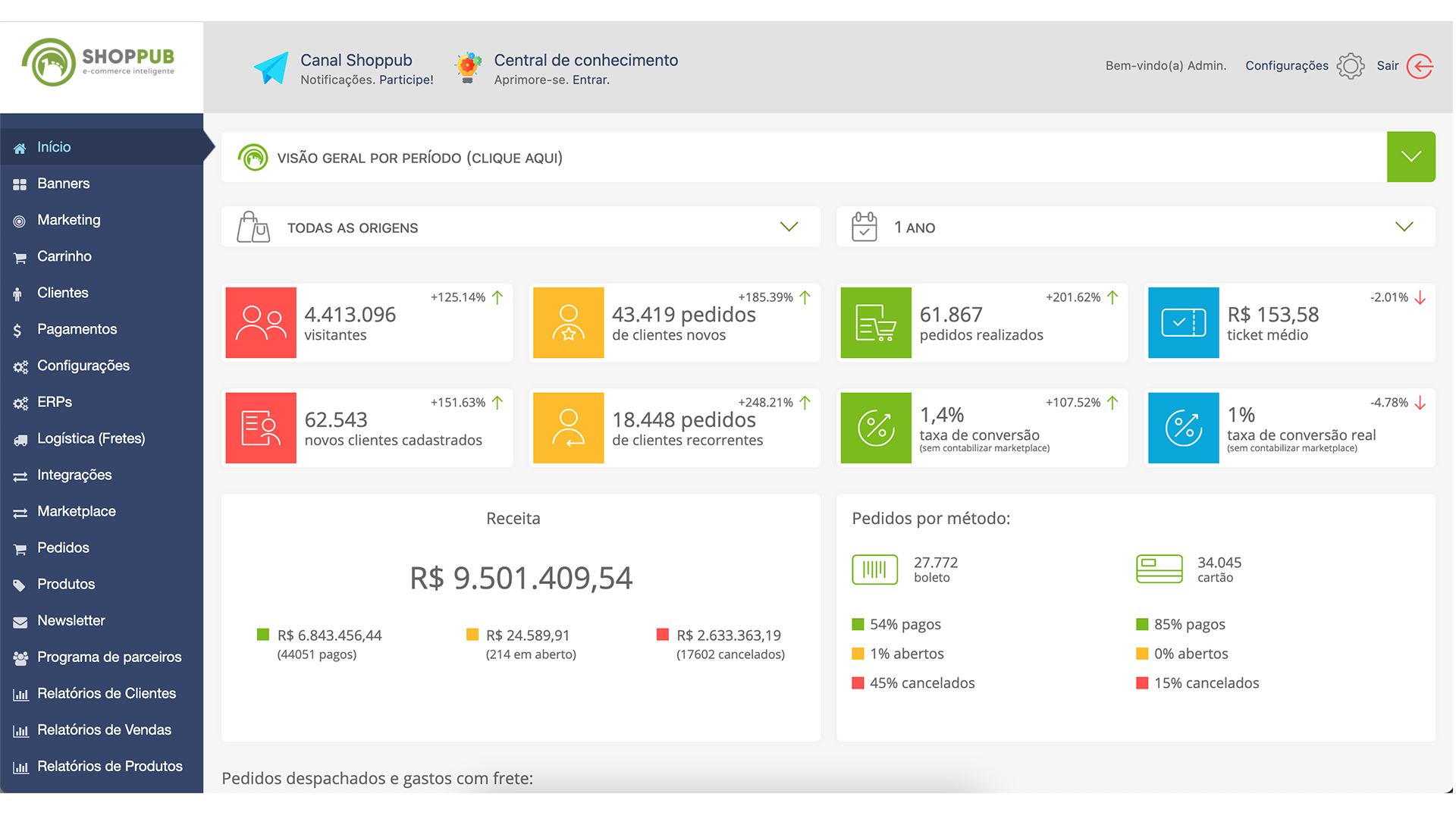1456x819 pixels.
Task: Click the red logout arrow icon
Action: click(1420, 66)
